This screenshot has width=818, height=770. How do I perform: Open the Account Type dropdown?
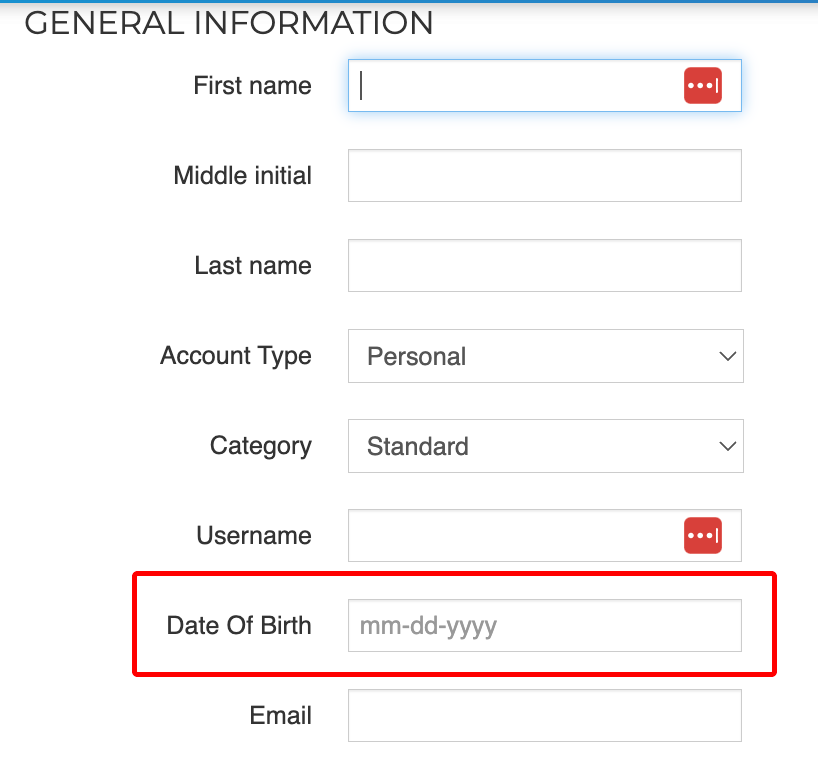[546, 356]
